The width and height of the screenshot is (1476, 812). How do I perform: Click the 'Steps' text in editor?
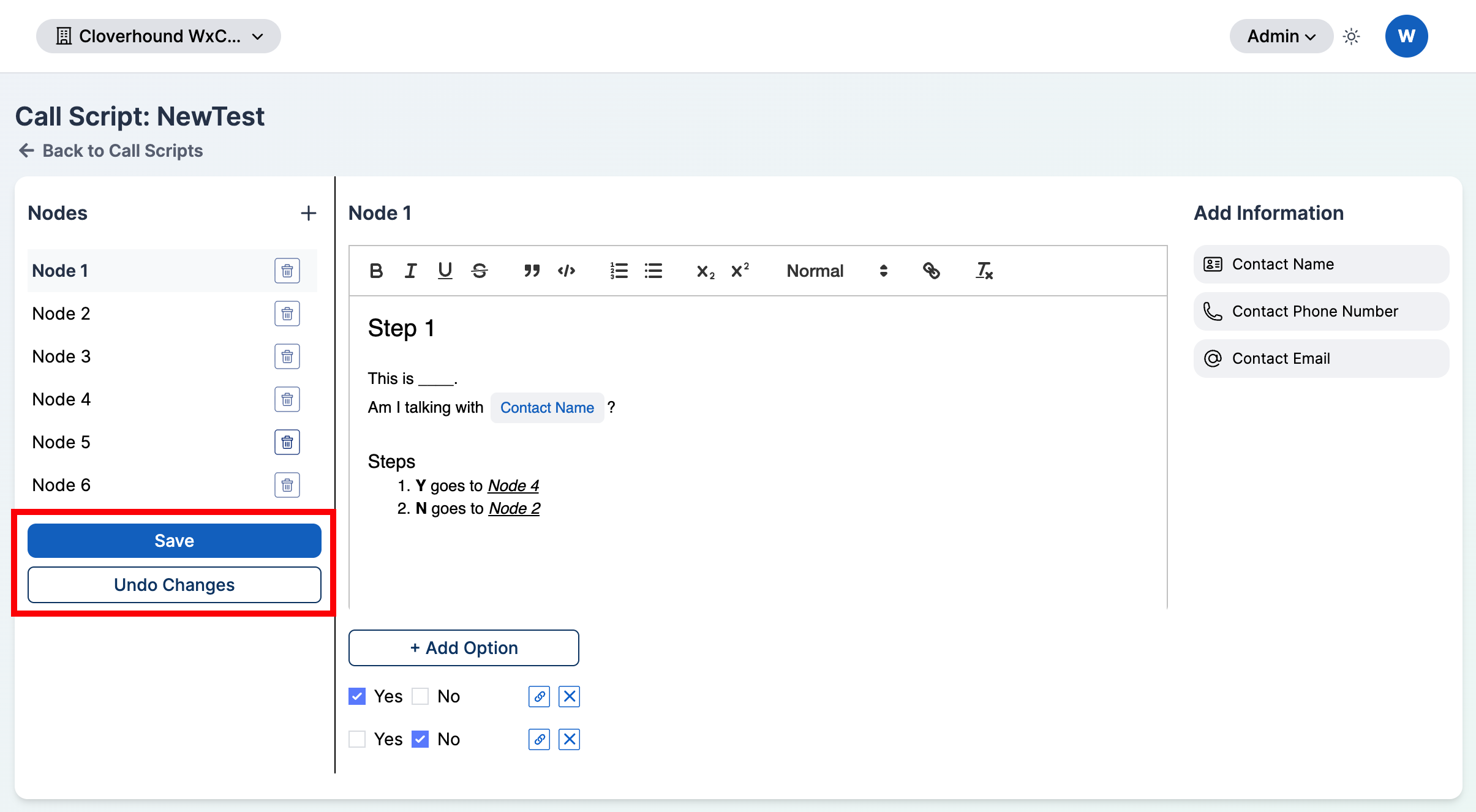pyautogui.click(x=391, y=462)
